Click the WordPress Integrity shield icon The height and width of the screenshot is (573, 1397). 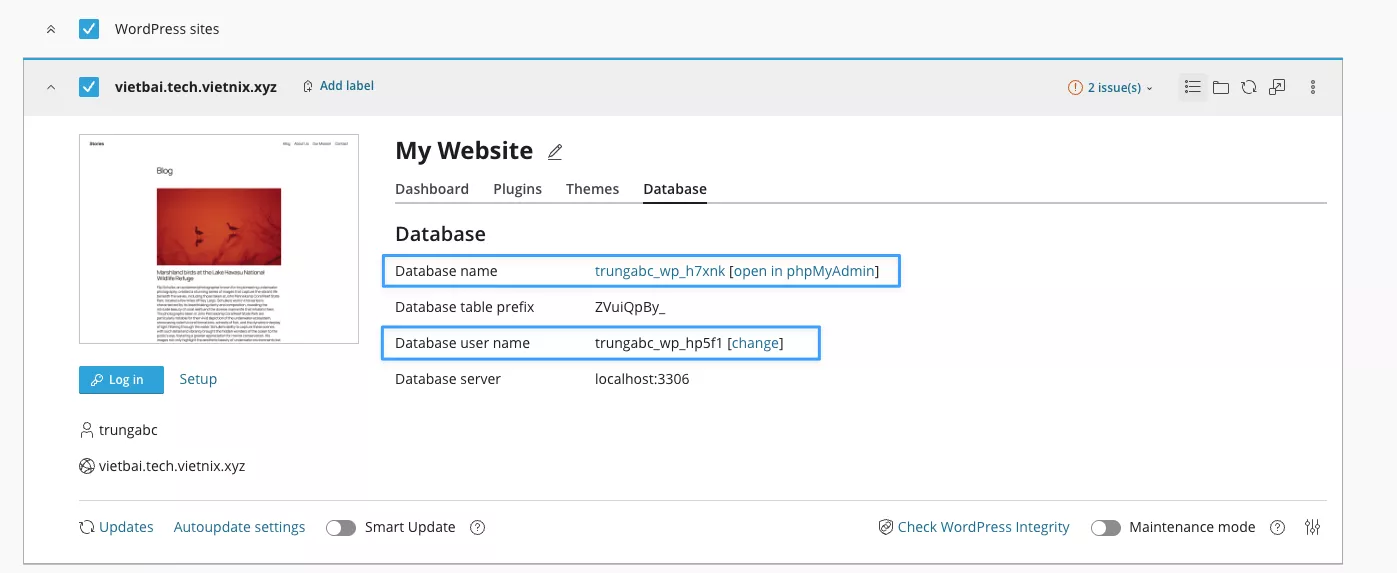[885, 527]
